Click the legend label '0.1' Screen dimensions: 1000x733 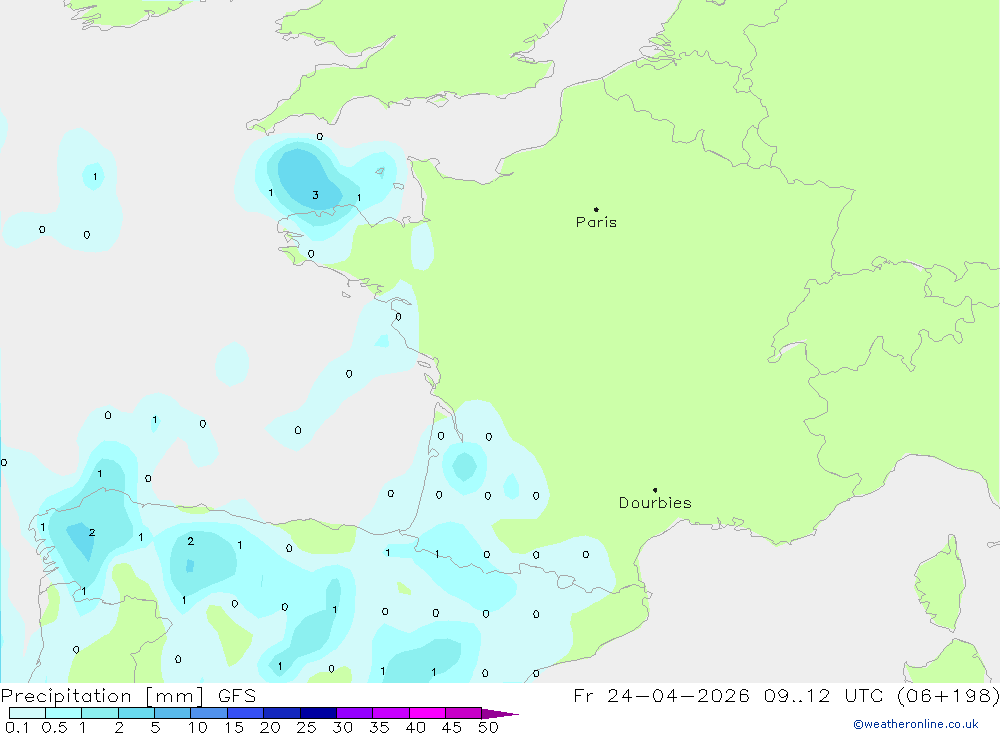click(x=17, y=727)
